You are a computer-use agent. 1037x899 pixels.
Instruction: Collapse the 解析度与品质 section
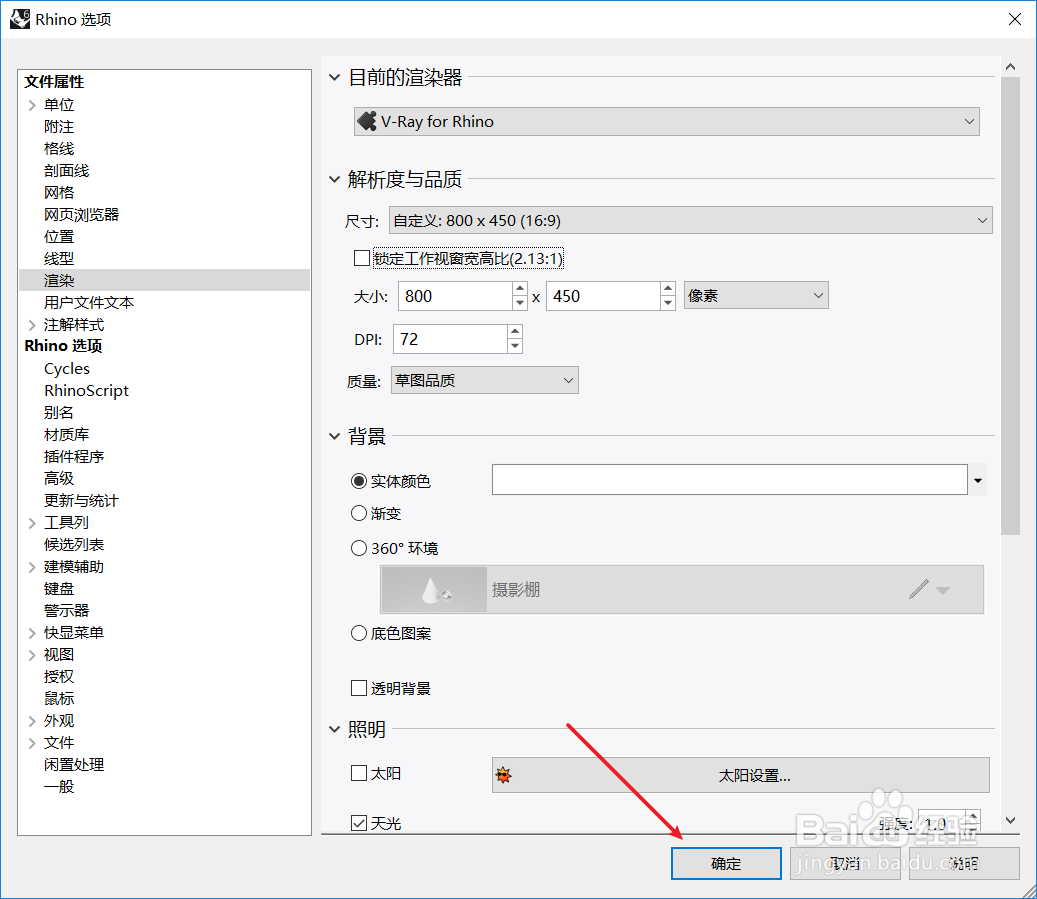pyautogui.click(x=335, y=179)
